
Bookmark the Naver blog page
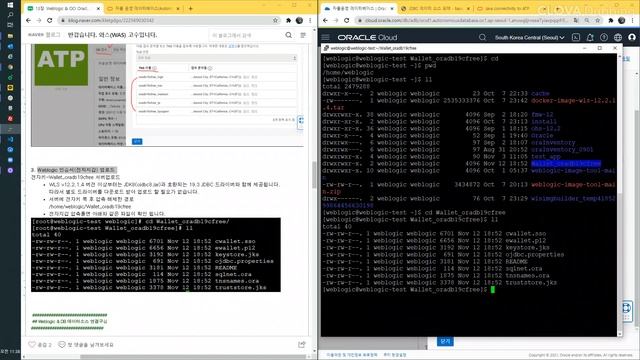(x=276, y=20)
